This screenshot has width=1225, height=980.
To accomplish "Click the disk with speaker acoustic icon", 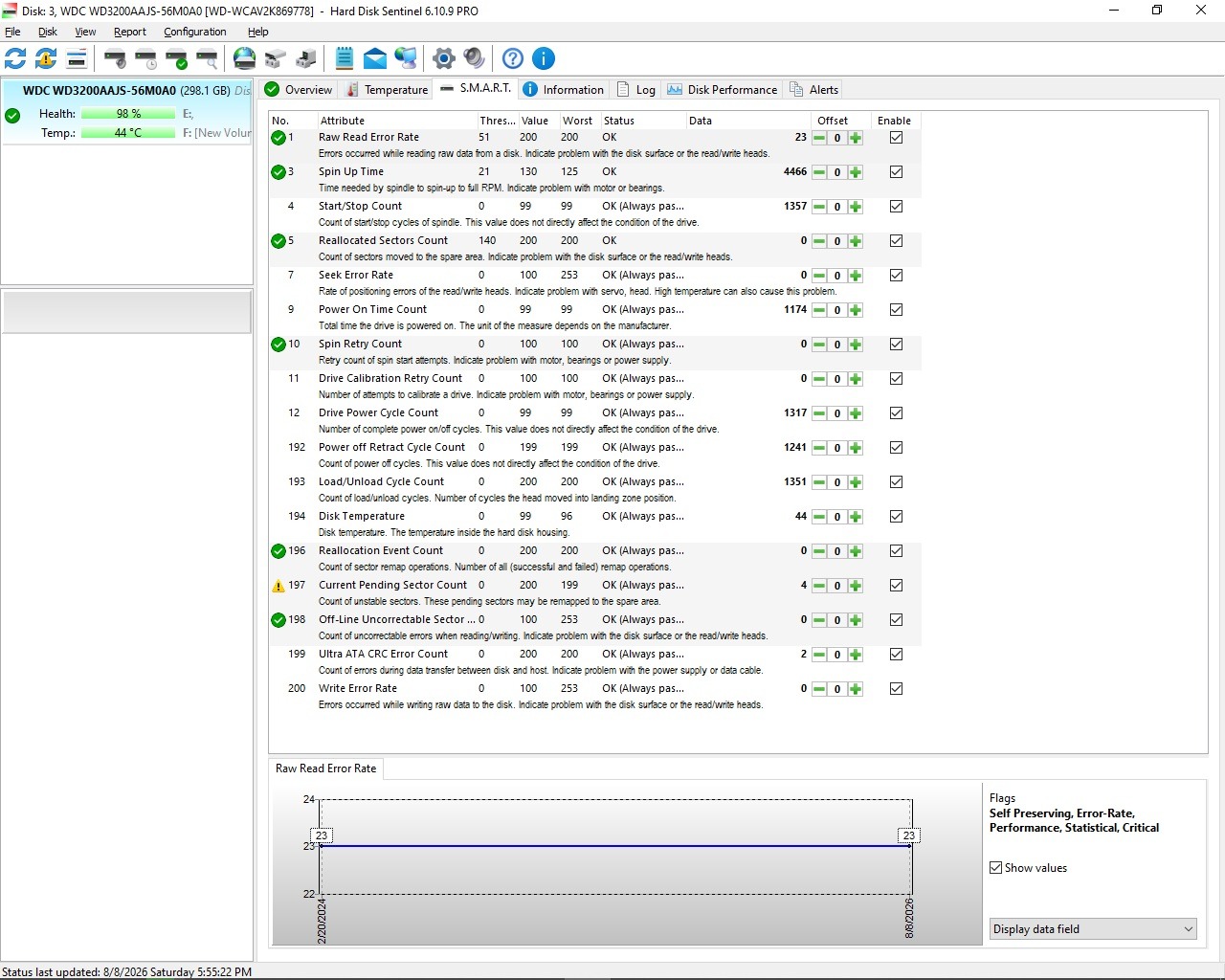I will click(115, 58).
